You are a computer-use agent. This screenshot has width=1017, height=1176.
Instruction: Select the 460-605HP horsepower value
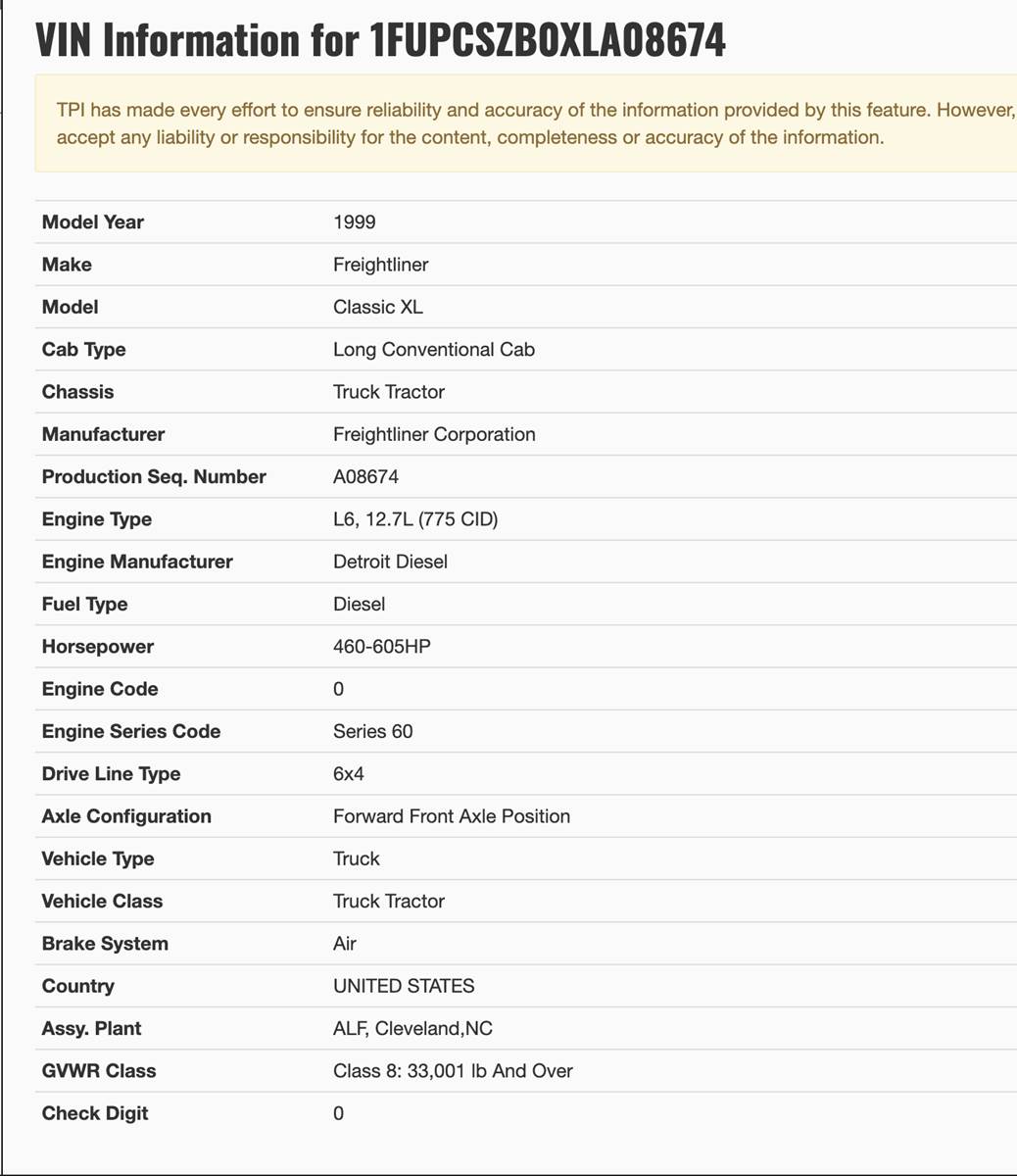tap(382, 647)
